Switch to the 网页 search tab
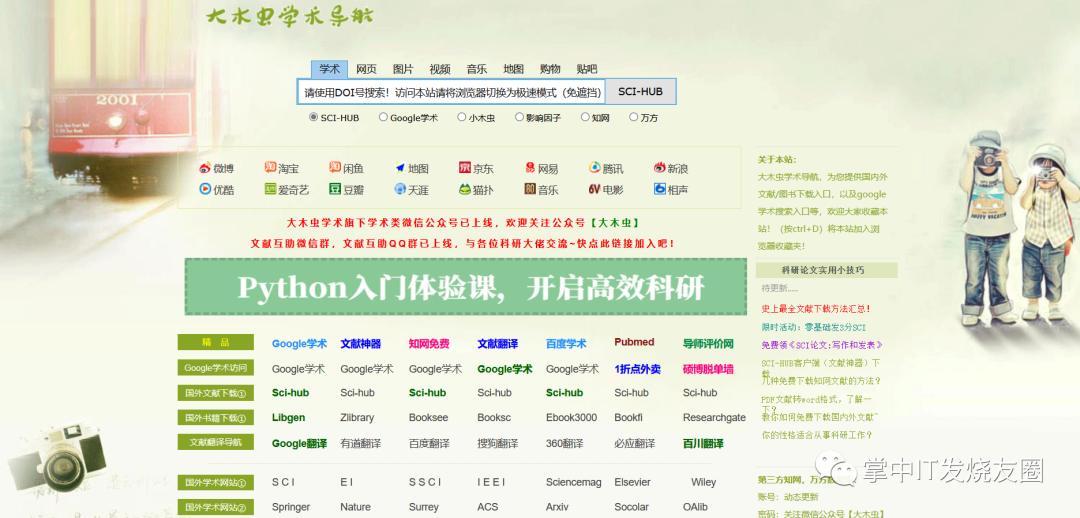Viewport: 1080px width, 518px height. tap(366, 69)
